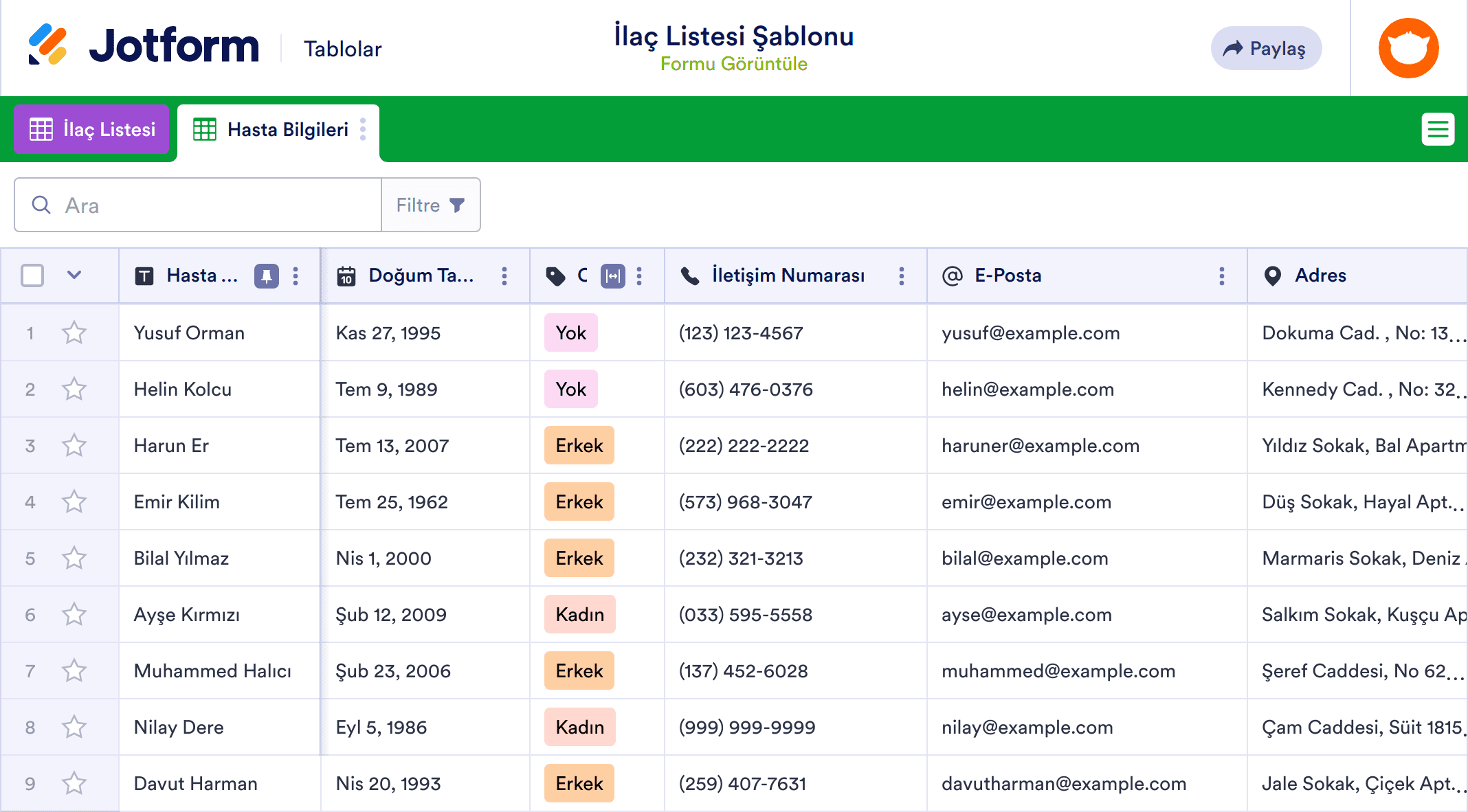This screenshot has height=812, width=1468.
Task: Open İletişim Numarası column options menu
Action: click(902, 276)
